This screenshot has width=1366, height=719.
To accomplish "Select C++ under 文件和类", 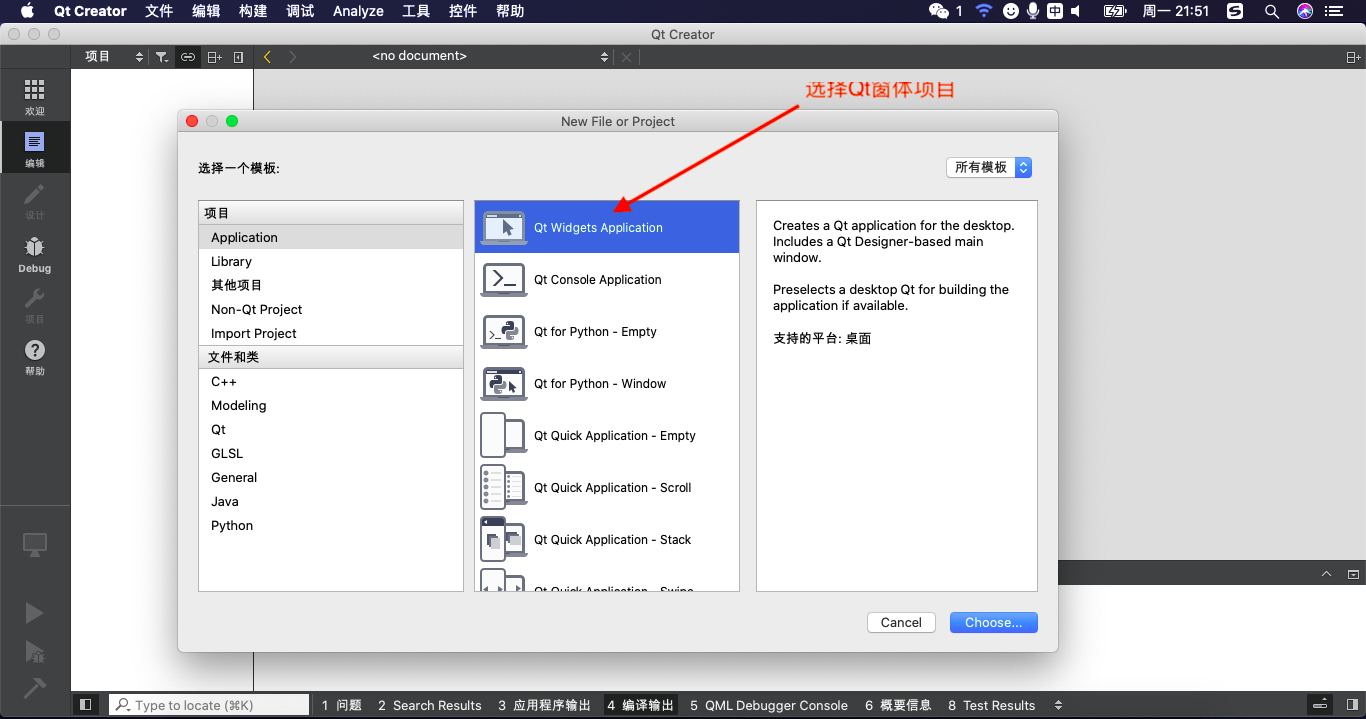I will pyautogui.click(x=331, y=381).
